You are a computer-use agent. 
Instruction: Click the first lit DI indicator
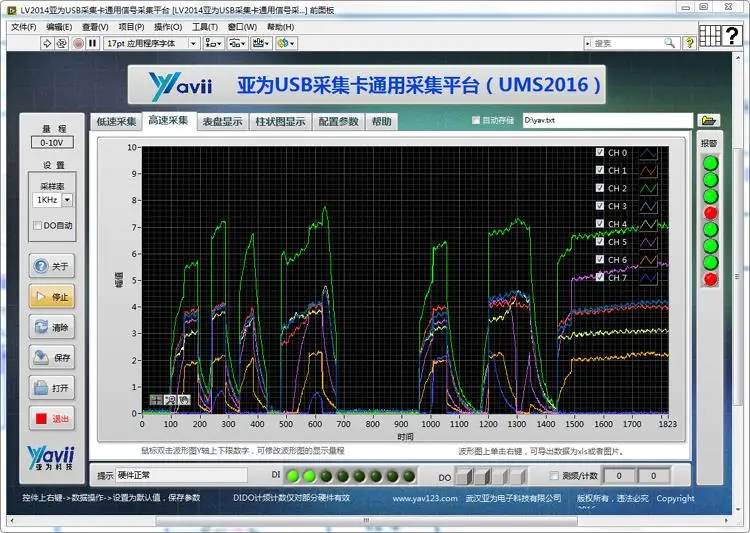point(293,476)
